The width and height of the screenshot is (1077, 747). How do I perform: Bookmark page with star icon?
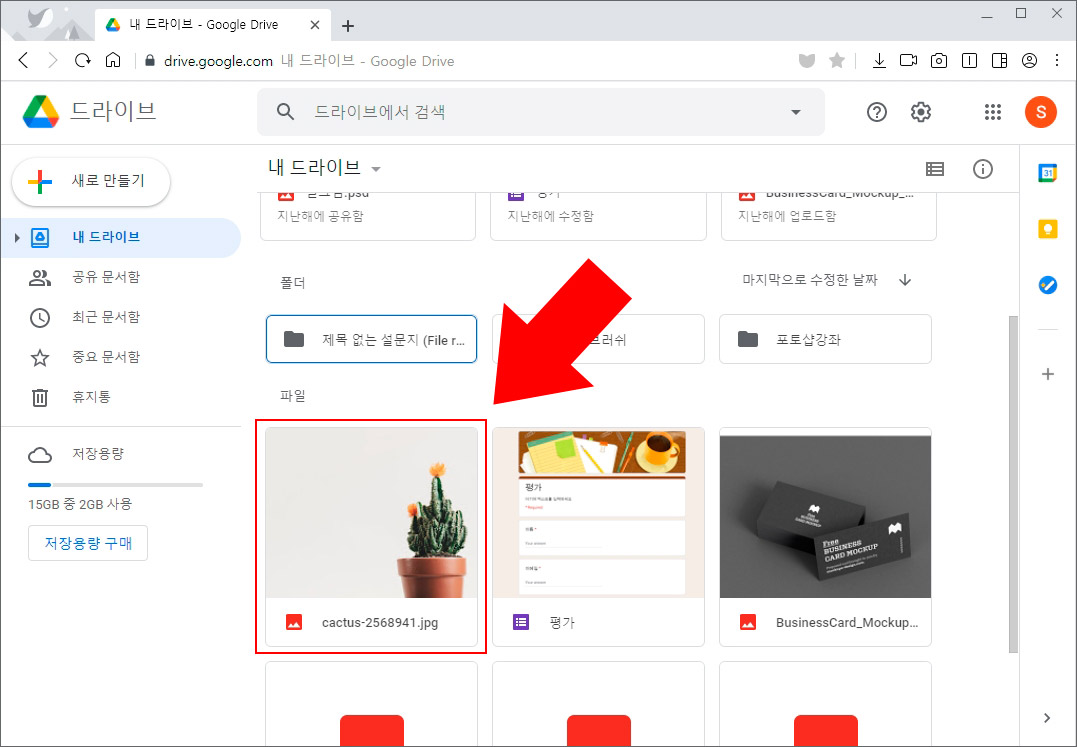click(837, 61)
